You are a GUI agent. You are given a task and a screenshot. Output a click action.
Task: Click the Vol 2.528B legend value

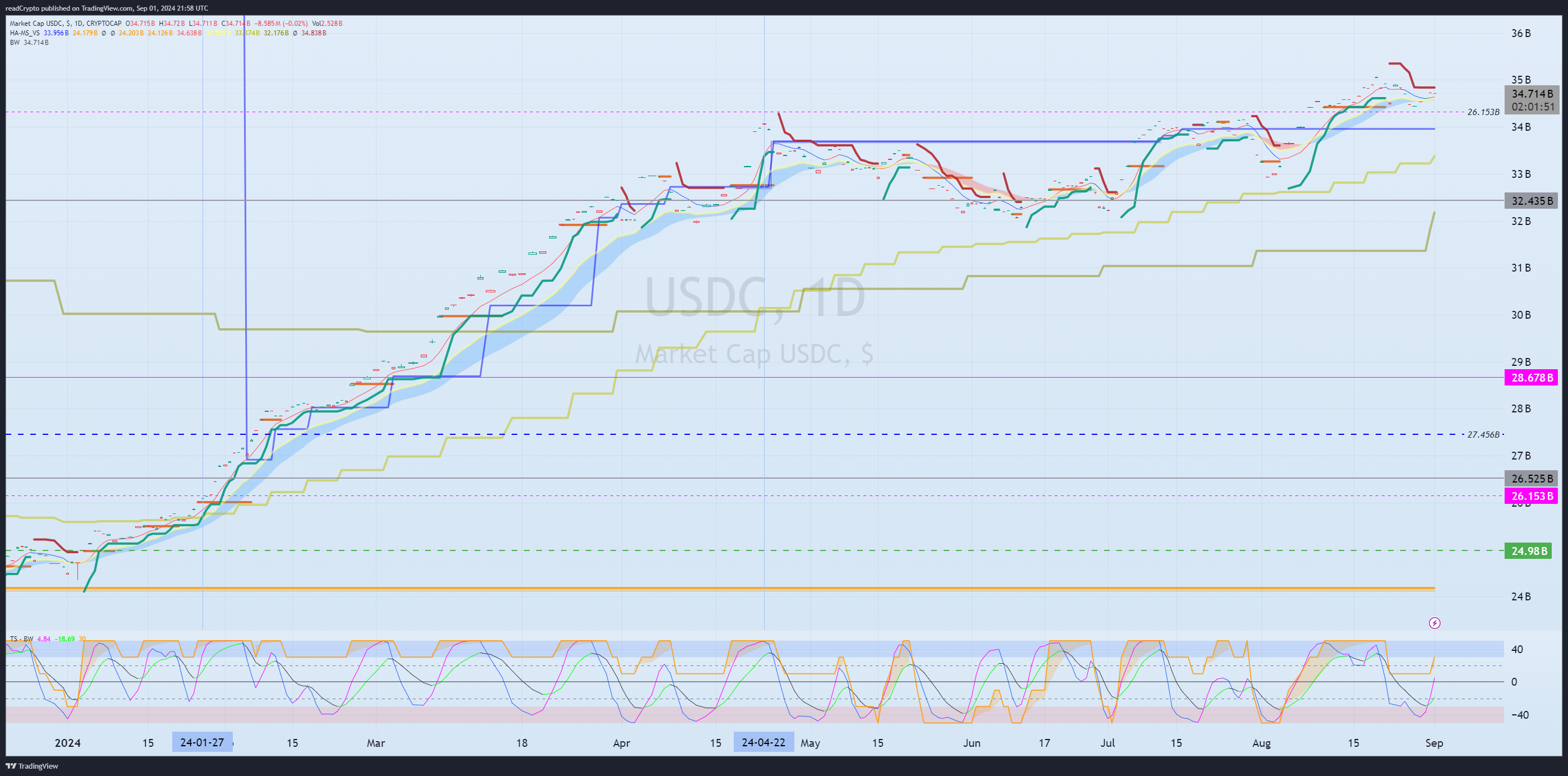click(x=328, y=24)
